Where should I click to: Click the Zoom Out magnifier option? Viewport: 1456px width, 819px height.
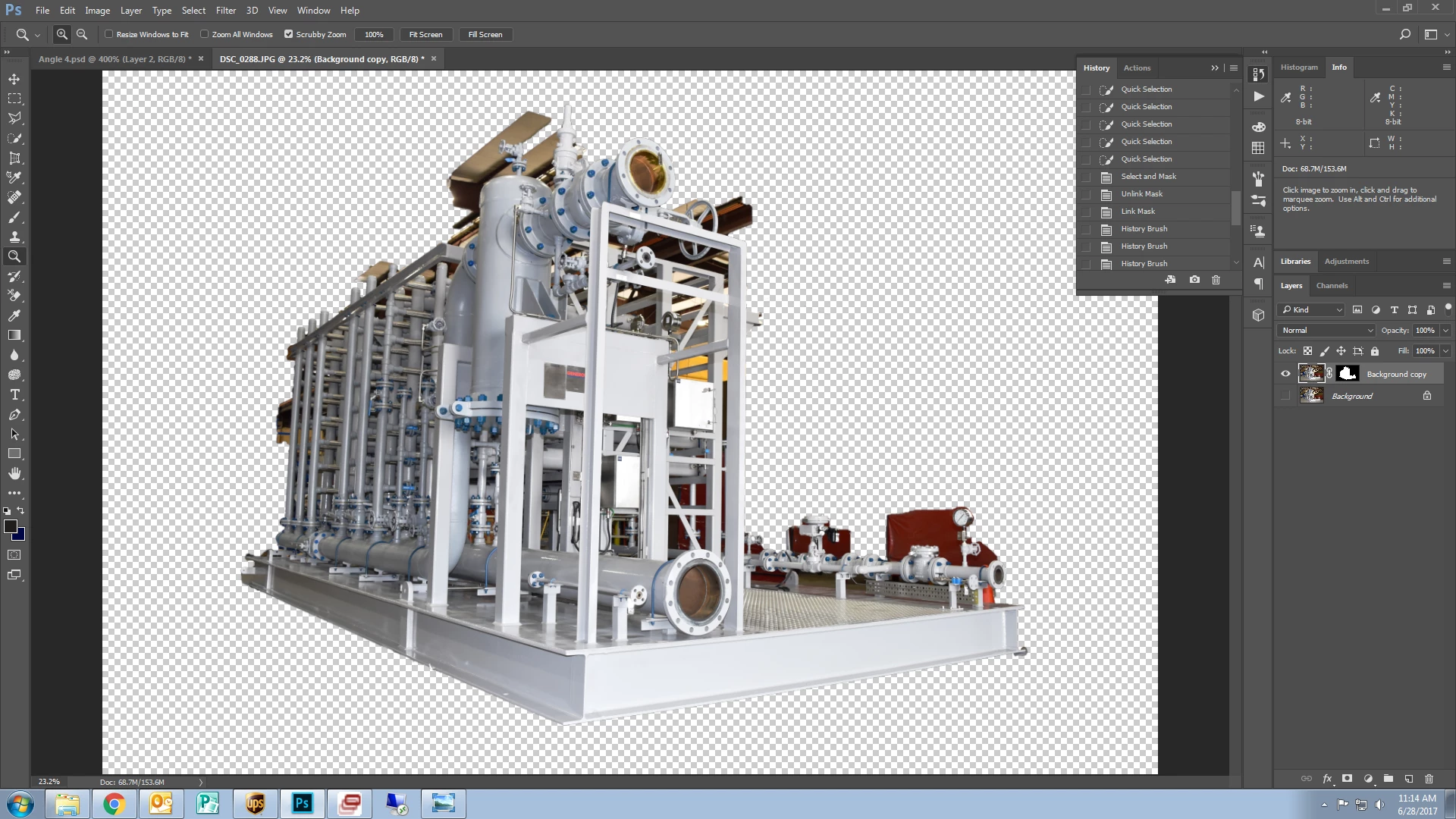[x=82, y=34]
